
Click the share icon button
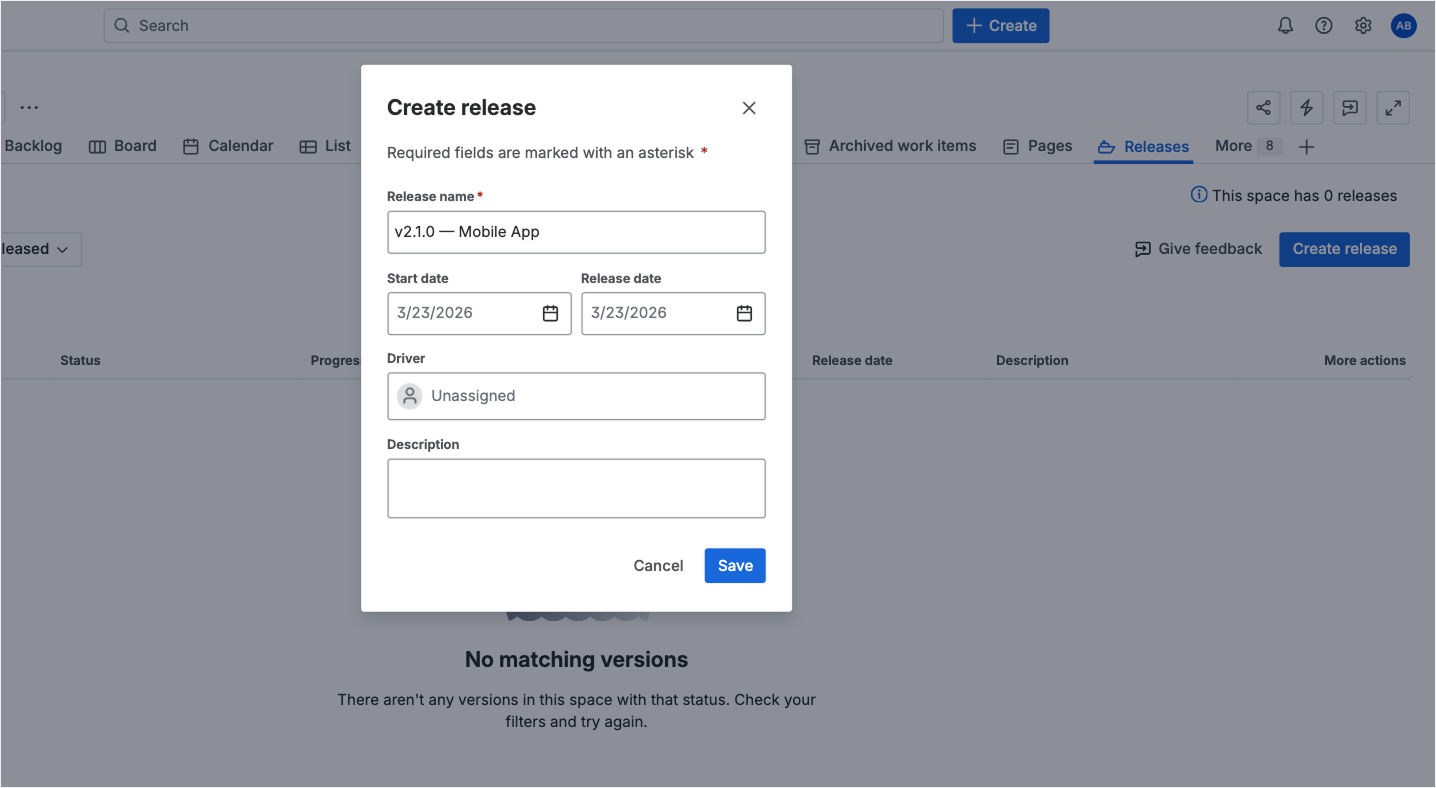click(1264, 108)
